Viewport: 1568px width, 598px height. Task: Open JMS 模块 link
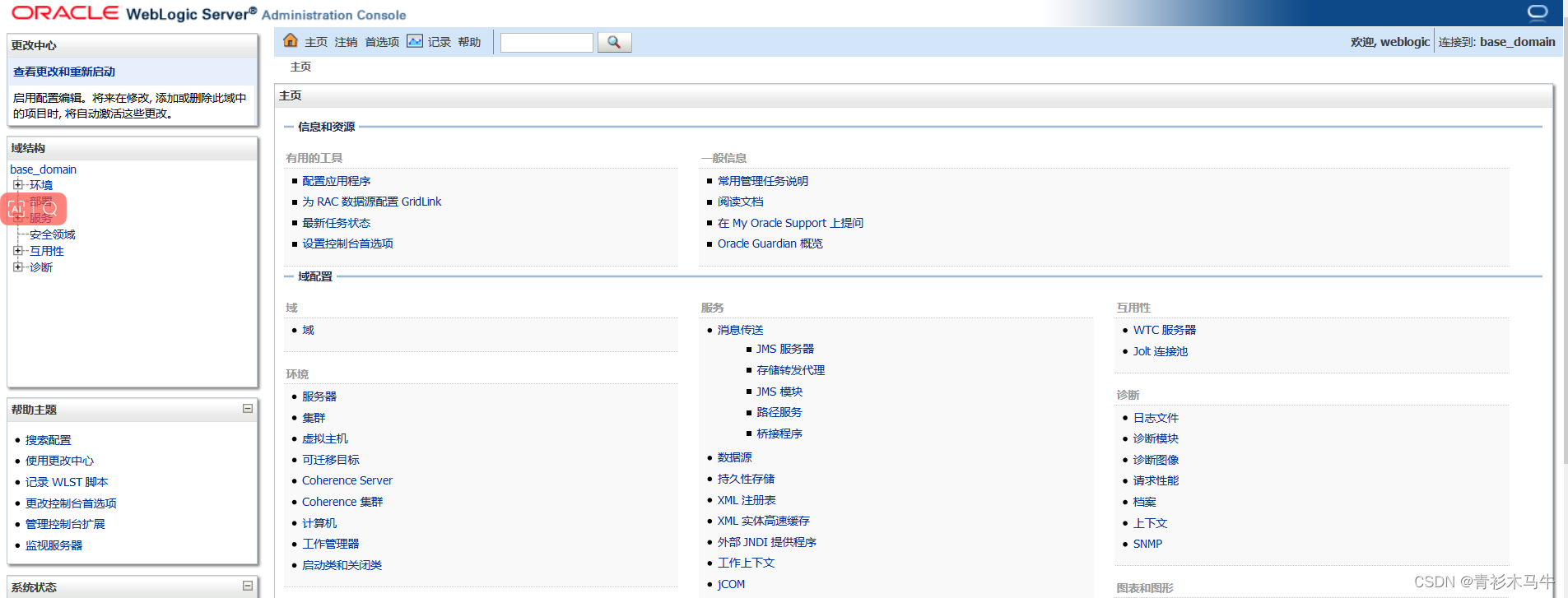pyautogui.click(x=779, y=392)
